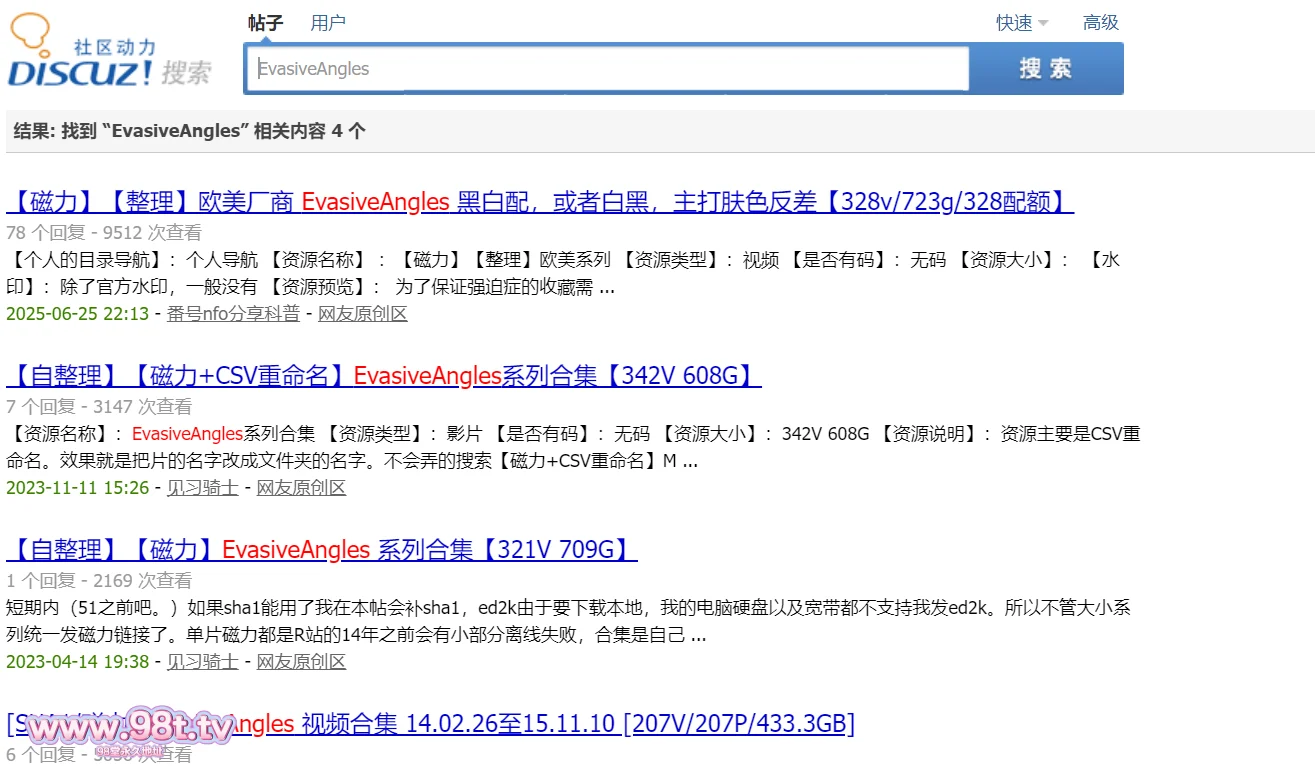Open the 342V 608G collection result
1315x766 pixels.
383,376
